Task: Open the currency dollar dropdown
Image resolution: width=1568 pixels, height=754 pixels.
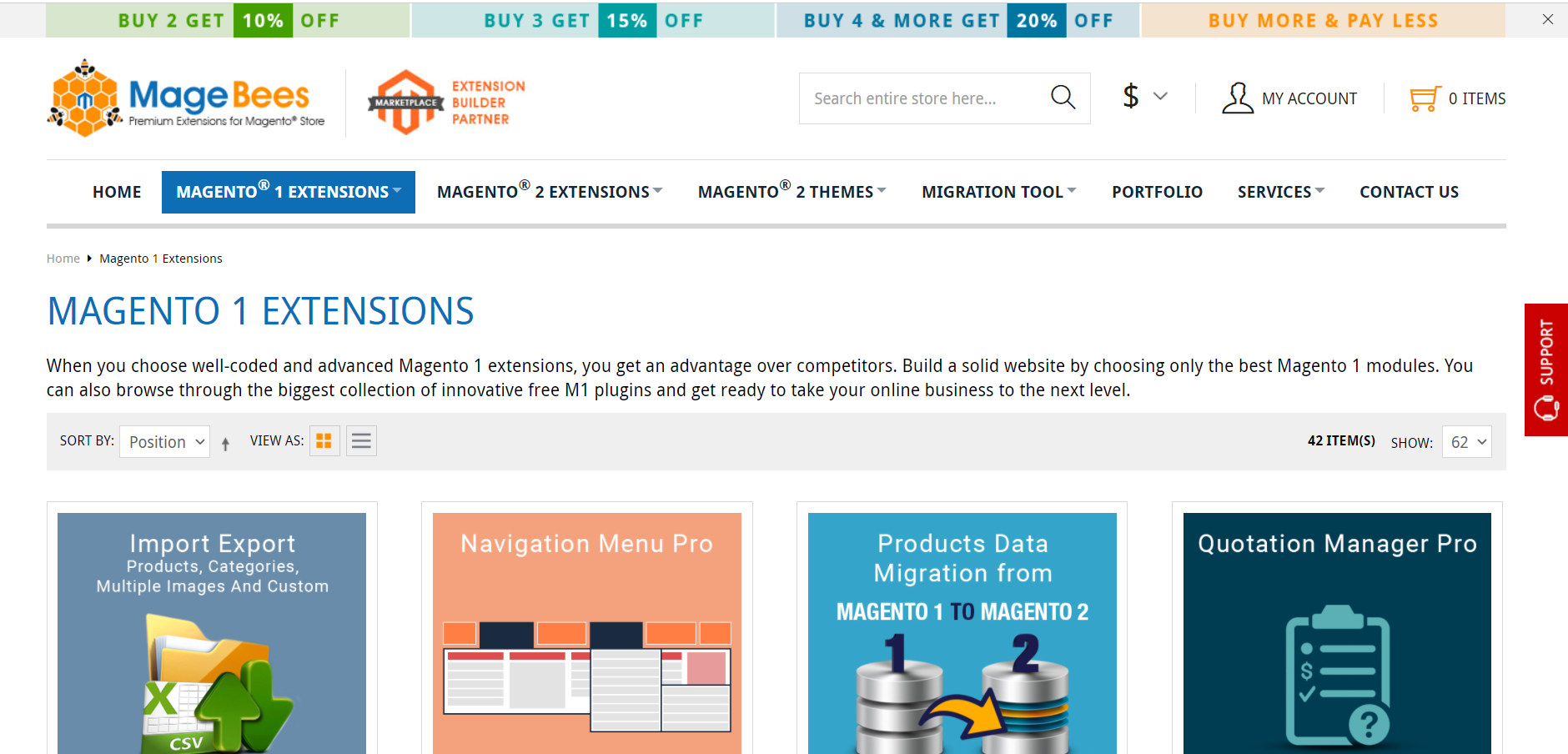Action: pos(1144,96)
